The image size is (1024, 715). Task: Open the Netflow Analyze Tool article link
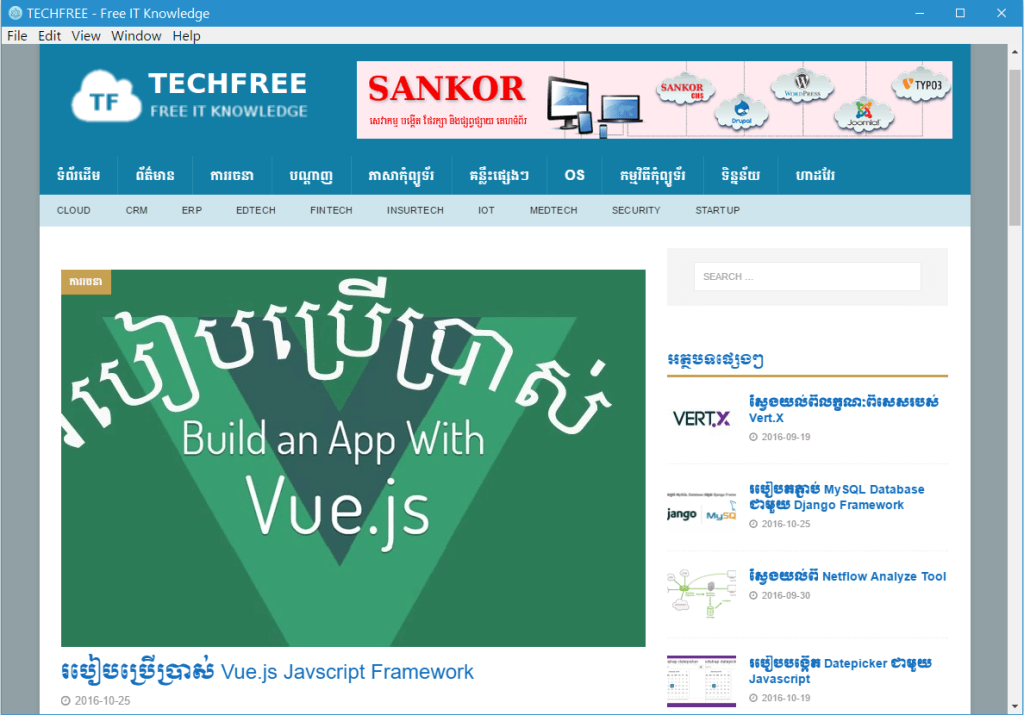click(x=847, y=576)
